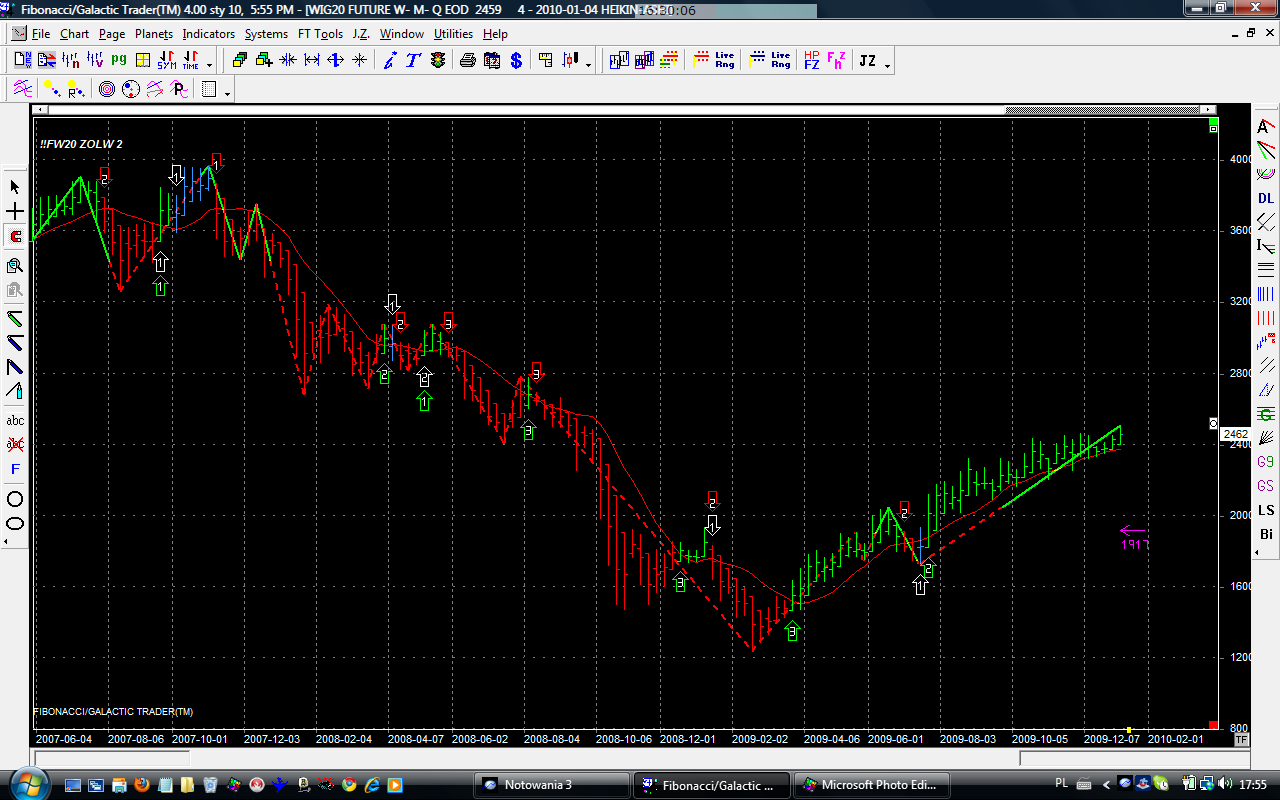Open the FT Tools menu

click(320, 34)
